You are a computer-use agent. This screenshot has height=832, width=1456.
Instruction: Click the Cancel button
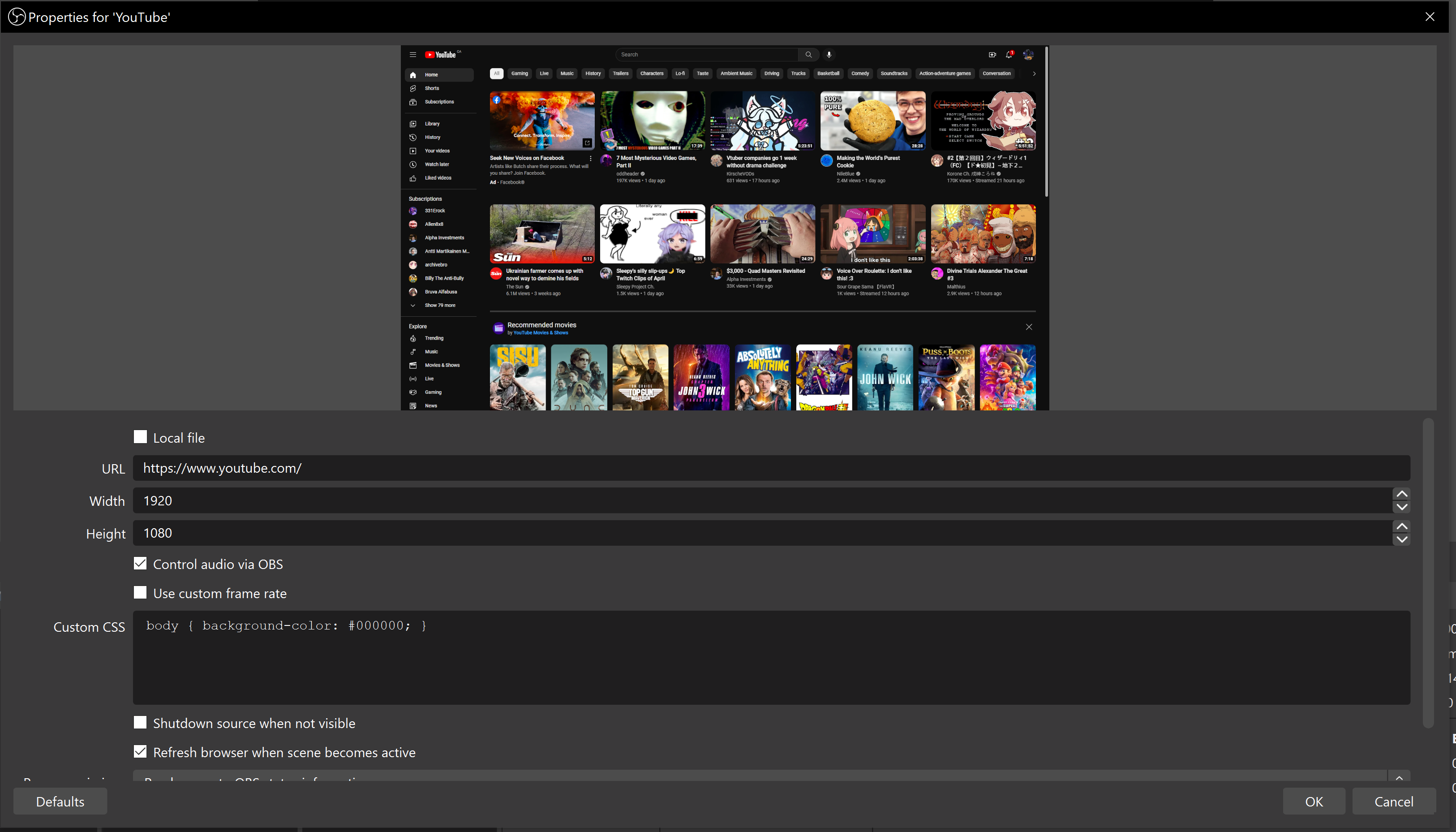(1394, 801)
